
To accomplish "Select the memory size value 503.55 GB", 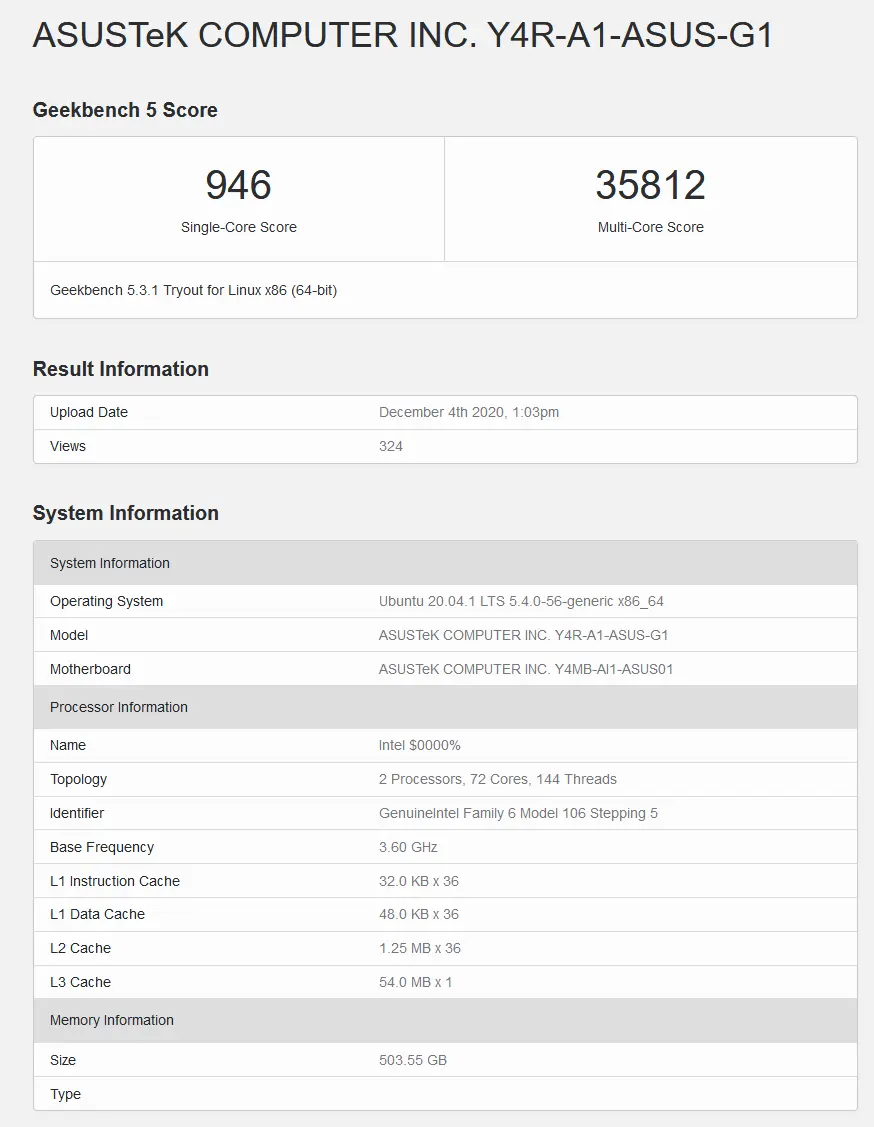I will 413,1060.
